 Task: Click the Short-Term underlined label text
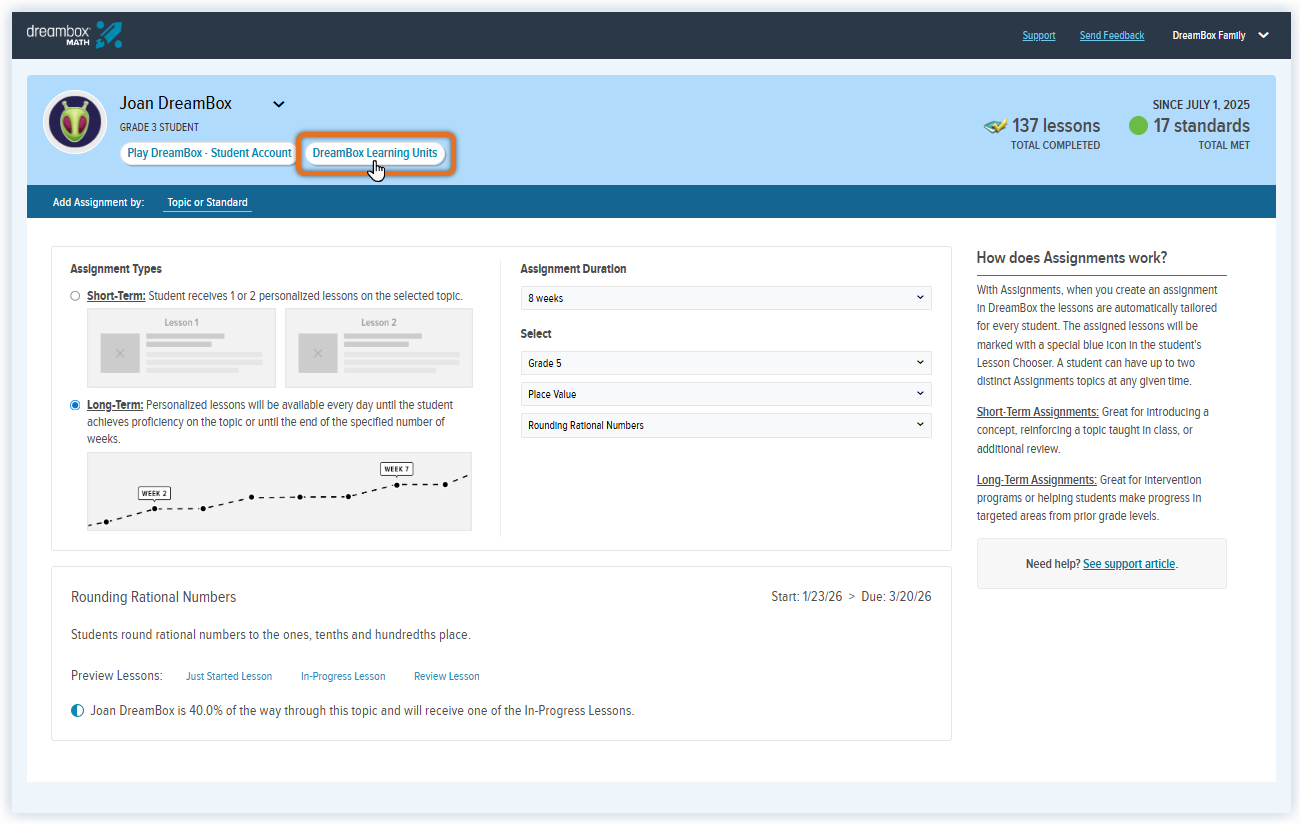pos(116,296)
